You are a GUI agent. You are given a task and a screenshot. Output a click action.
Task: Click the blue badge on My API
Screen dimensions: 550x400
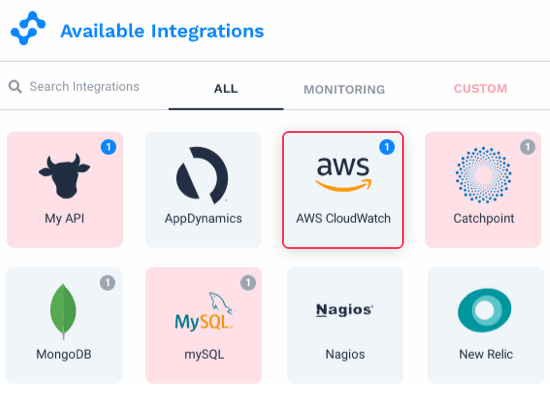tap(108, 147)
